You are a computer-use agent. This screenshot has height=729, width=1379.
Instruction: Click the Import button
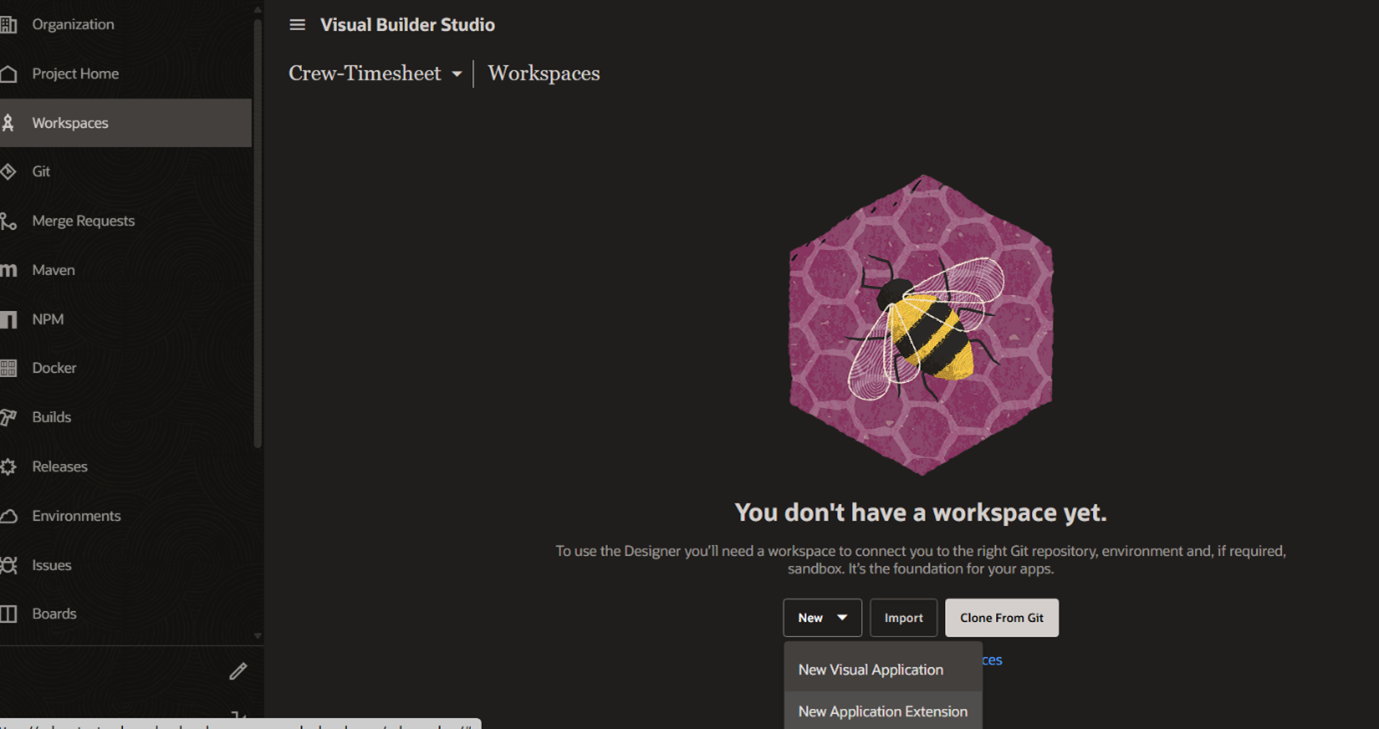903,618
